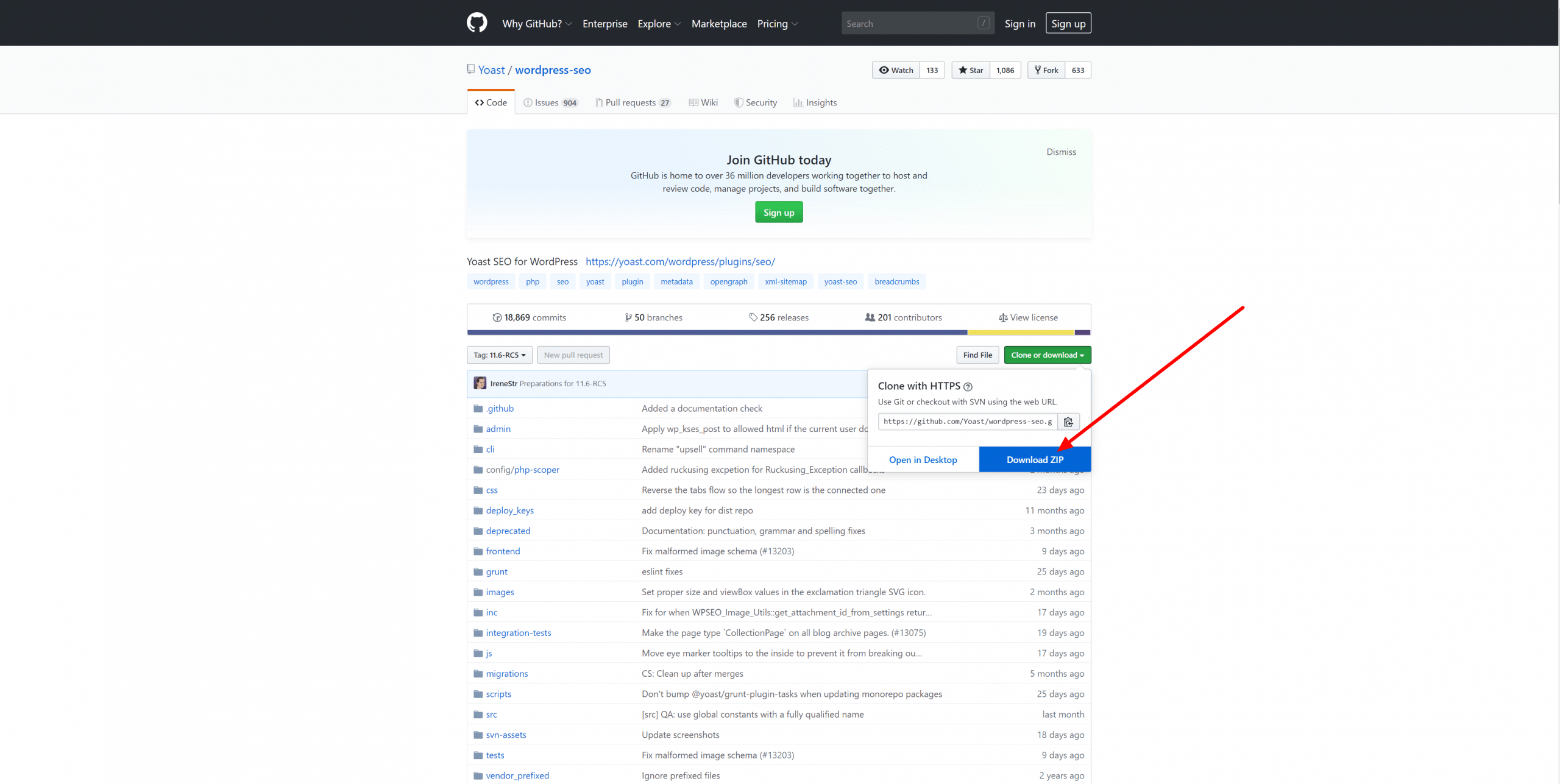Click the inc folder icon
Viewport: 1560px width, 784px height.
[x=478, y=613]
